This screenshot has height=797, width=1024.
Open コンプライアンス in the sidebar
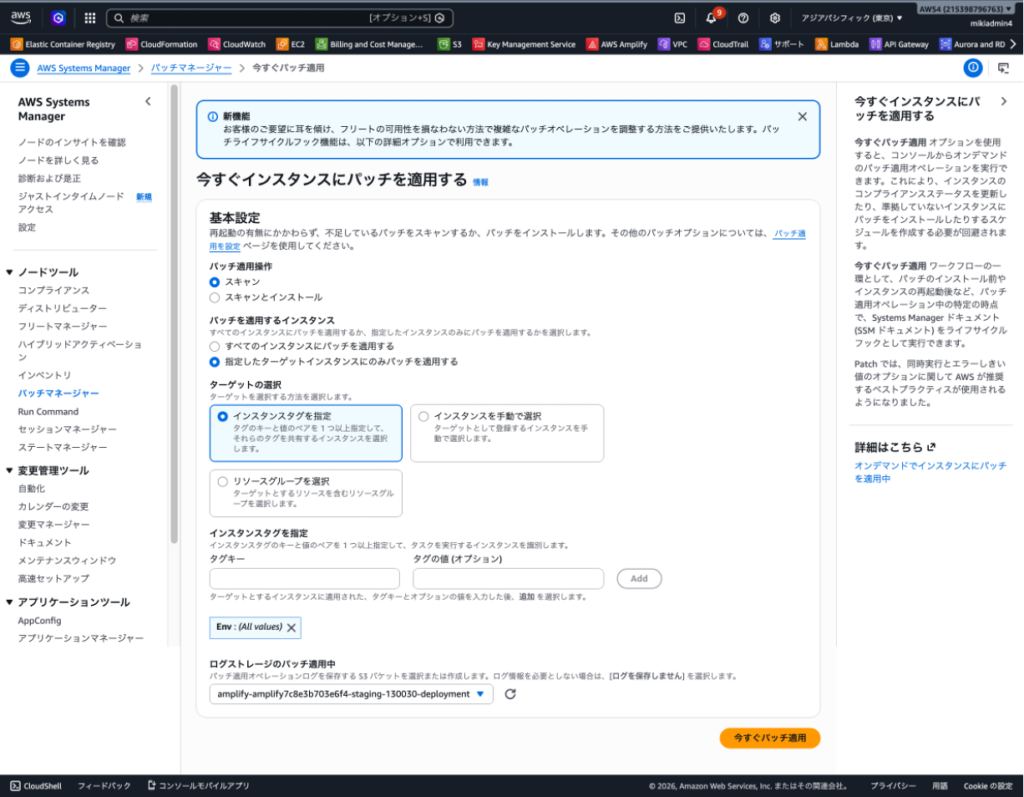[x=54, y=290]
